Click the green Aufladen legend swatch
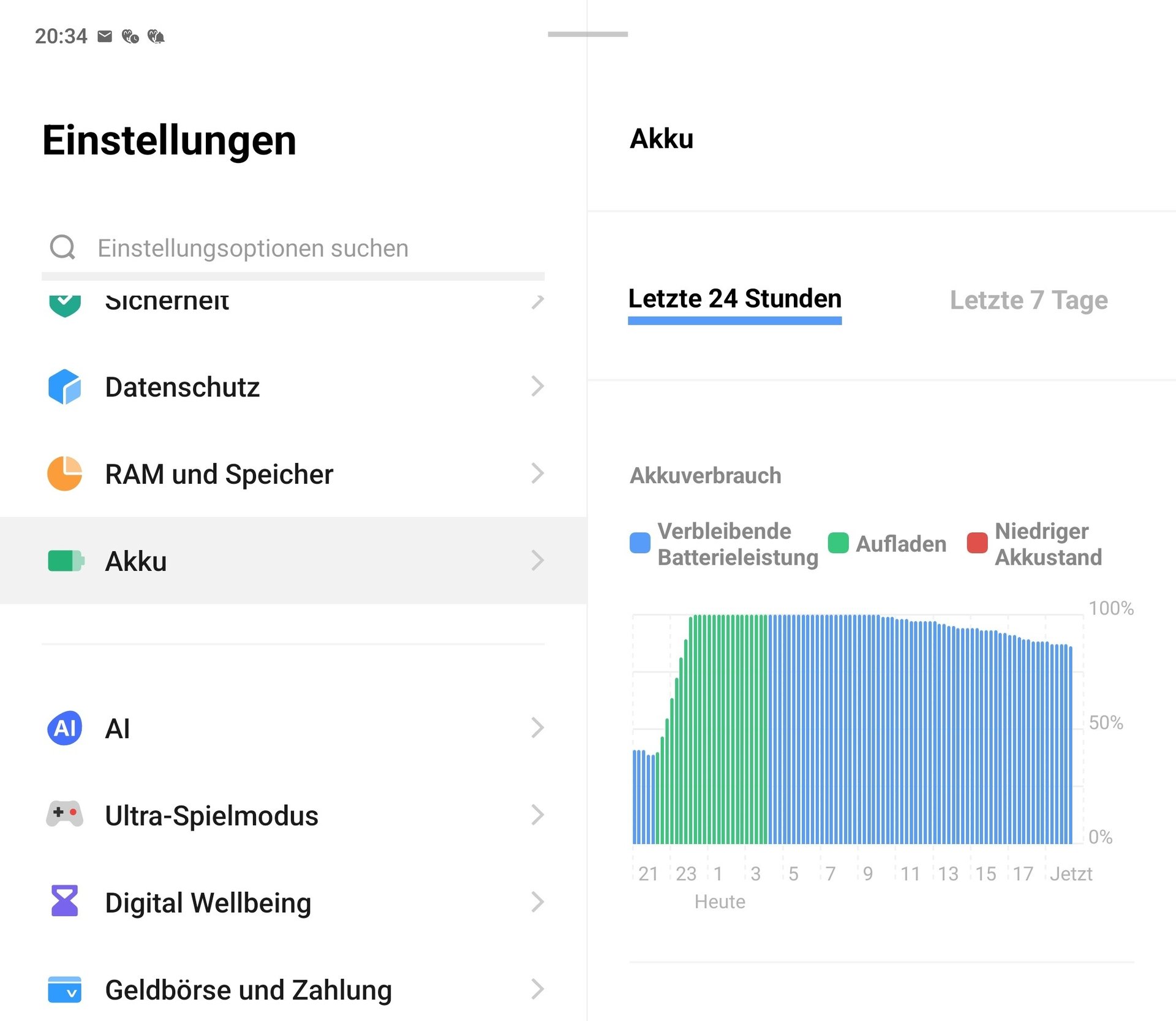Viewport: 1176px width, 1021px height. point(838,543)
